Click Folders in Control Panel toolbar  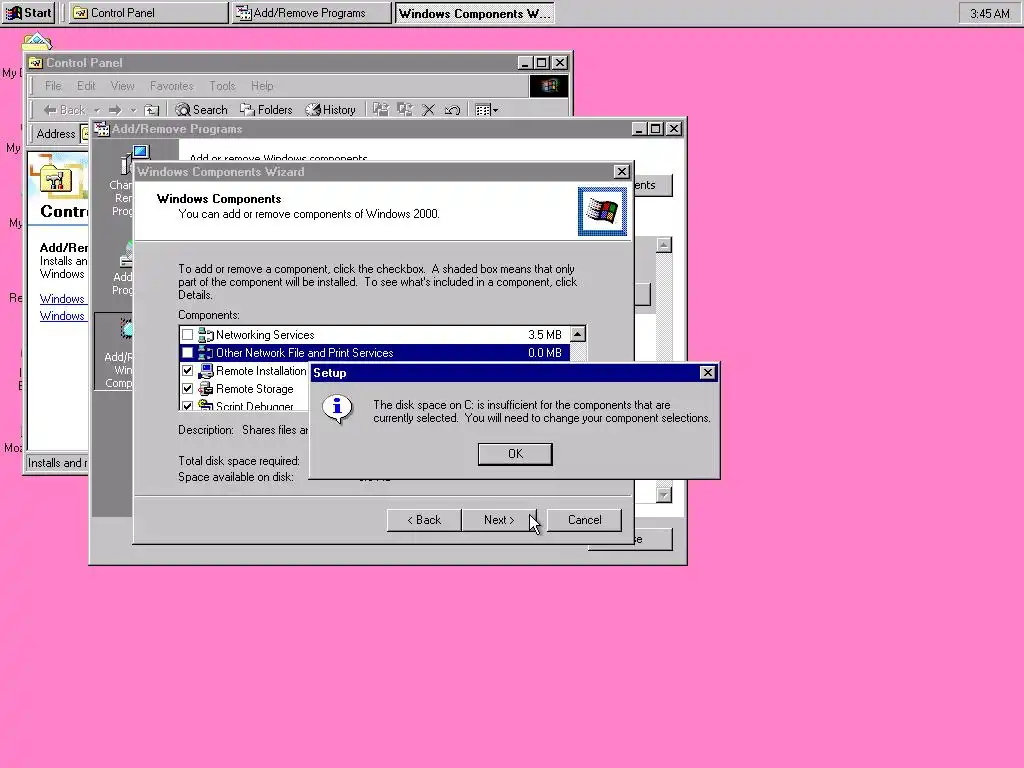click(266, 110)
